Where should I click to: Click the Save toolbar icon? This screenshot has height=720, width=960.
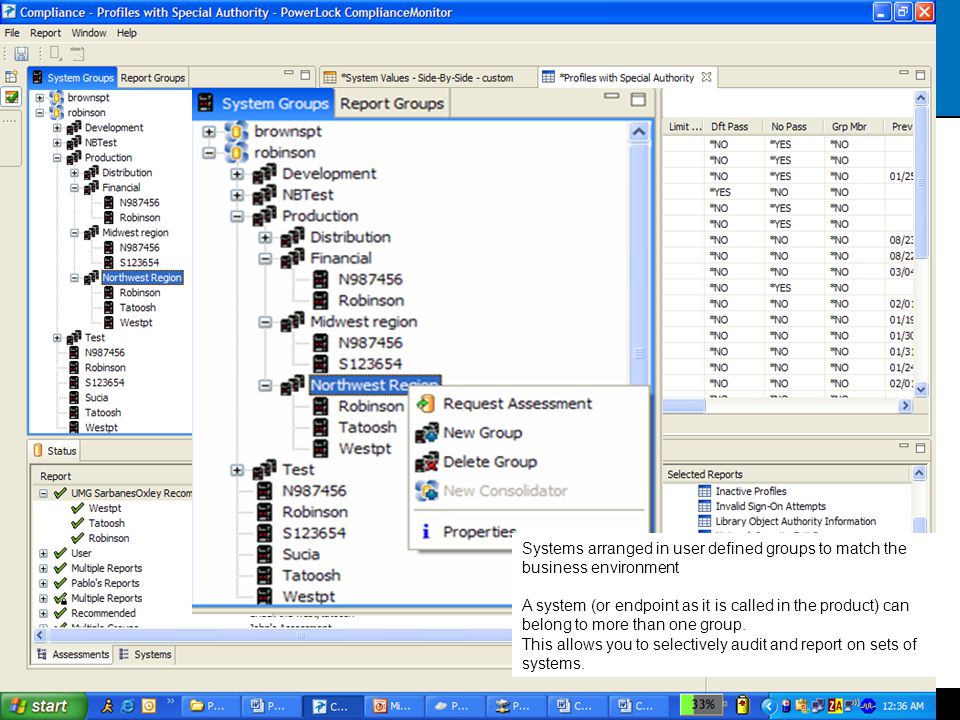[x=21, y=54]
